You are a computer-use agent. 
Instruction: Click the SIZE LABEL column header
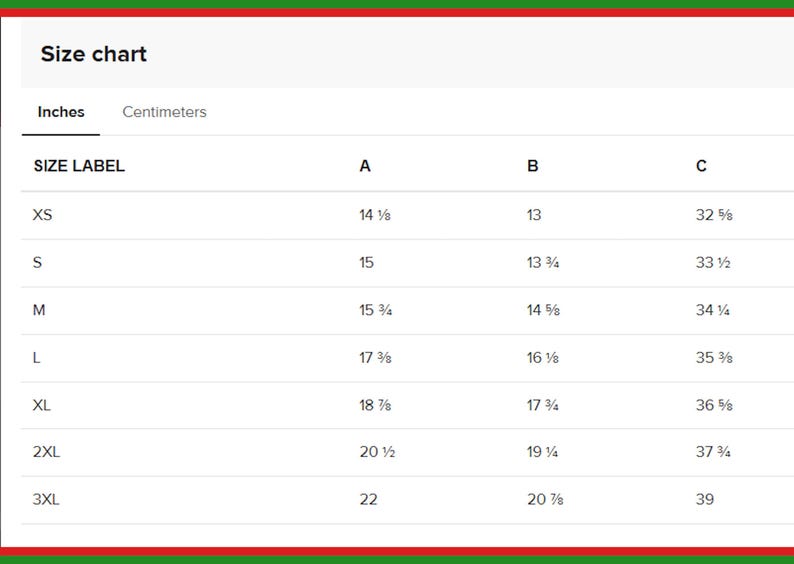(x=79, y=166)
